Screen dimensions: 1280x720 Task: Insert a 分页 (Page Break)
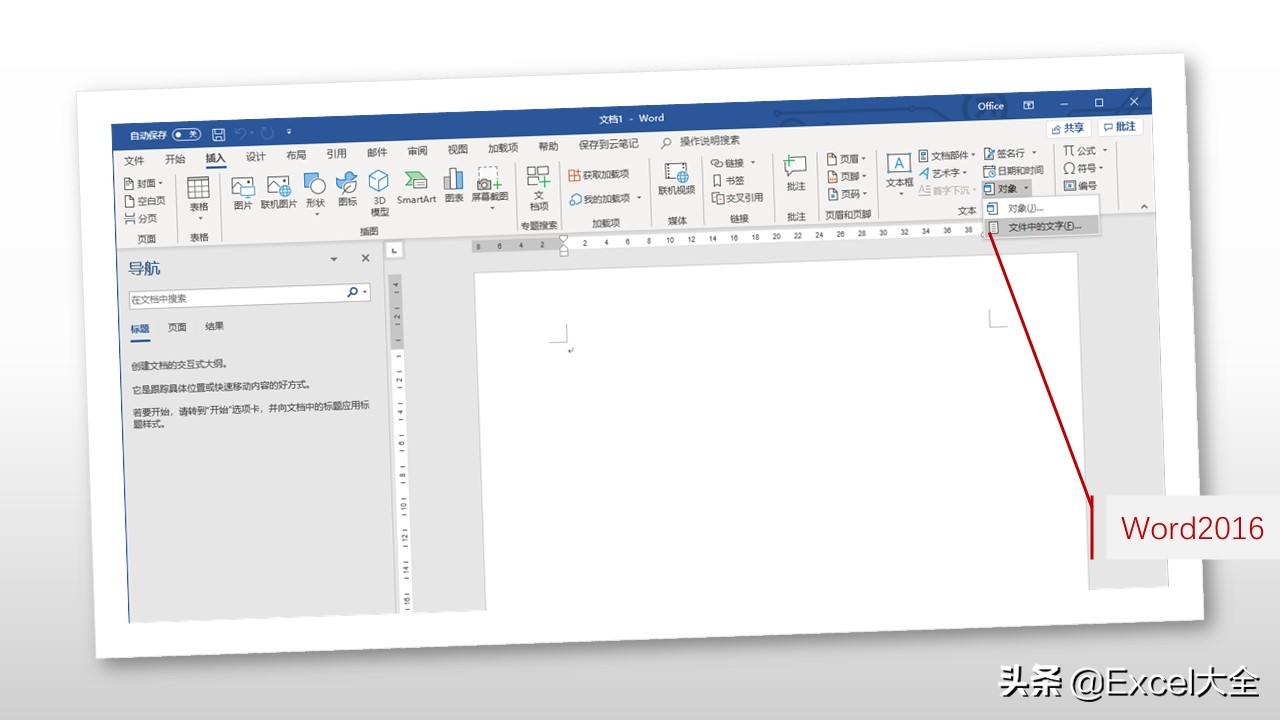(140, 218)
